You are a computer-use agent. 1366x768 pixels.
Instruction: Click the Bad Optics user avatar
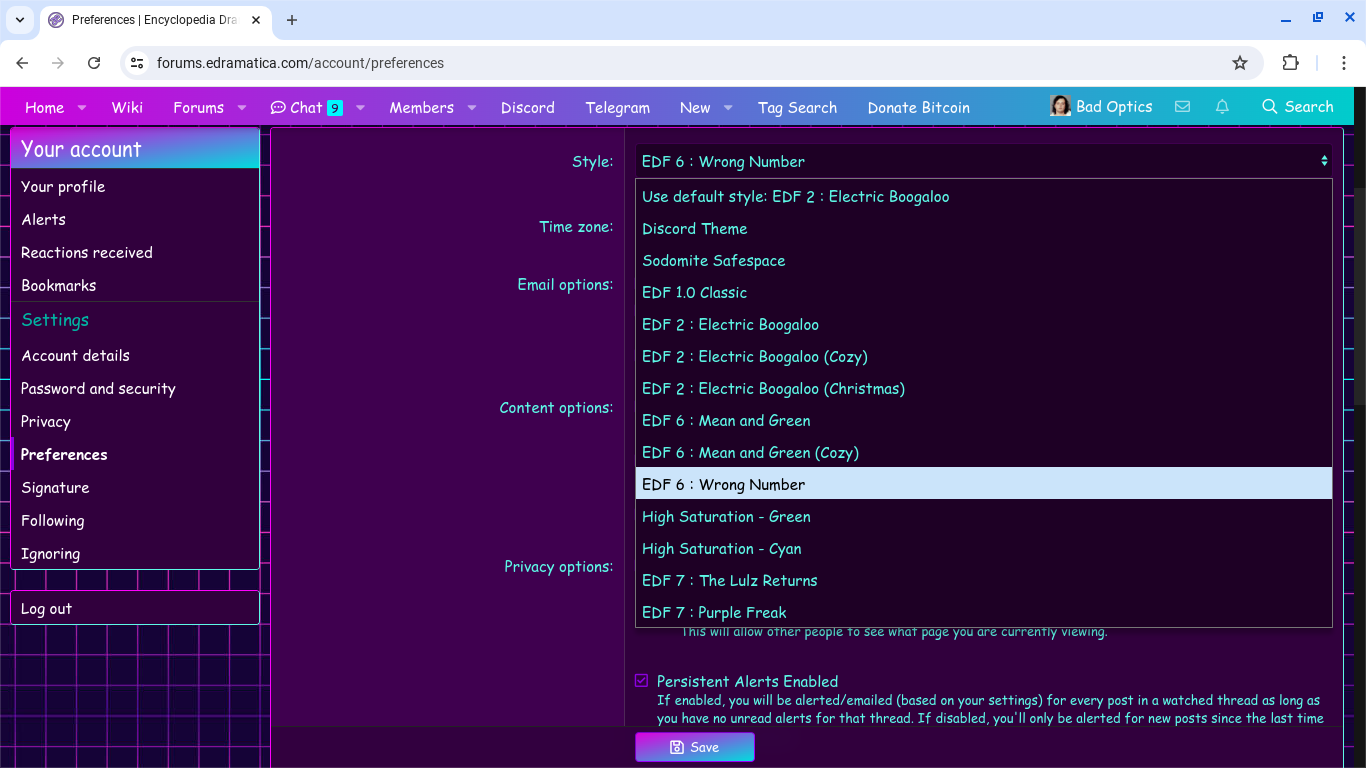tap(1060, 107)
